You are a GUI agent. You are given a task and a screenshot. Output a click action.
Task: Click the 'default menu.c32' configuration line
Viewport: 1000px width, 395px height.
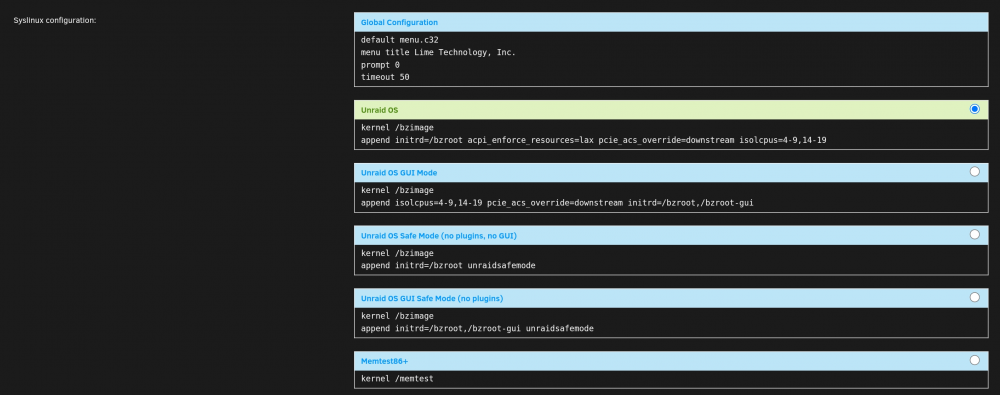coord(399,40)
